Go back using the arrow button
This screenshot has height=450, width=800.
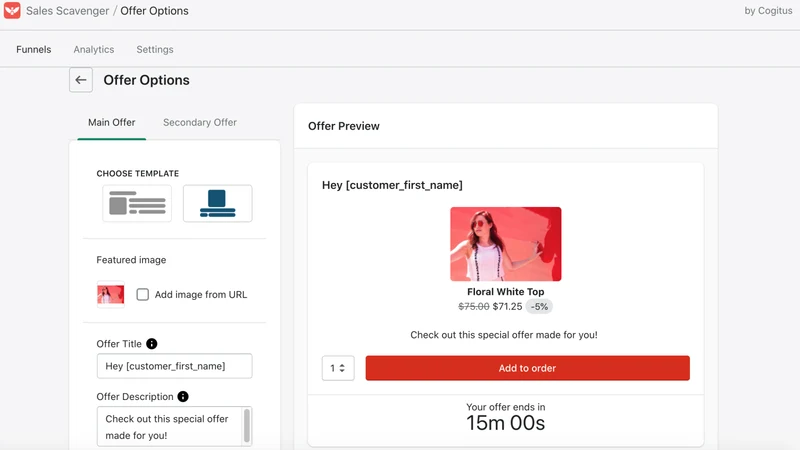pos(81,80)
